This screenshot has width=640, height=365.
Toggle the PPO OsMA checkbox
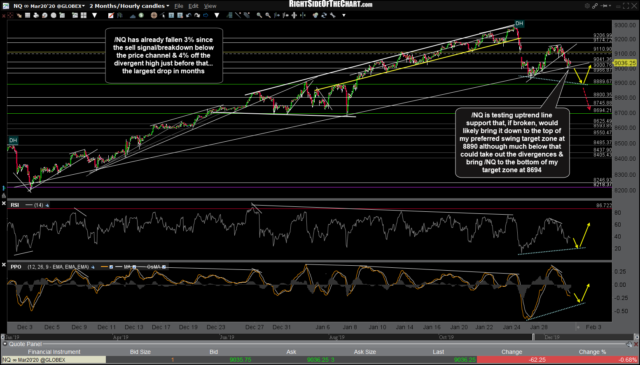click(x=164, y=267)
